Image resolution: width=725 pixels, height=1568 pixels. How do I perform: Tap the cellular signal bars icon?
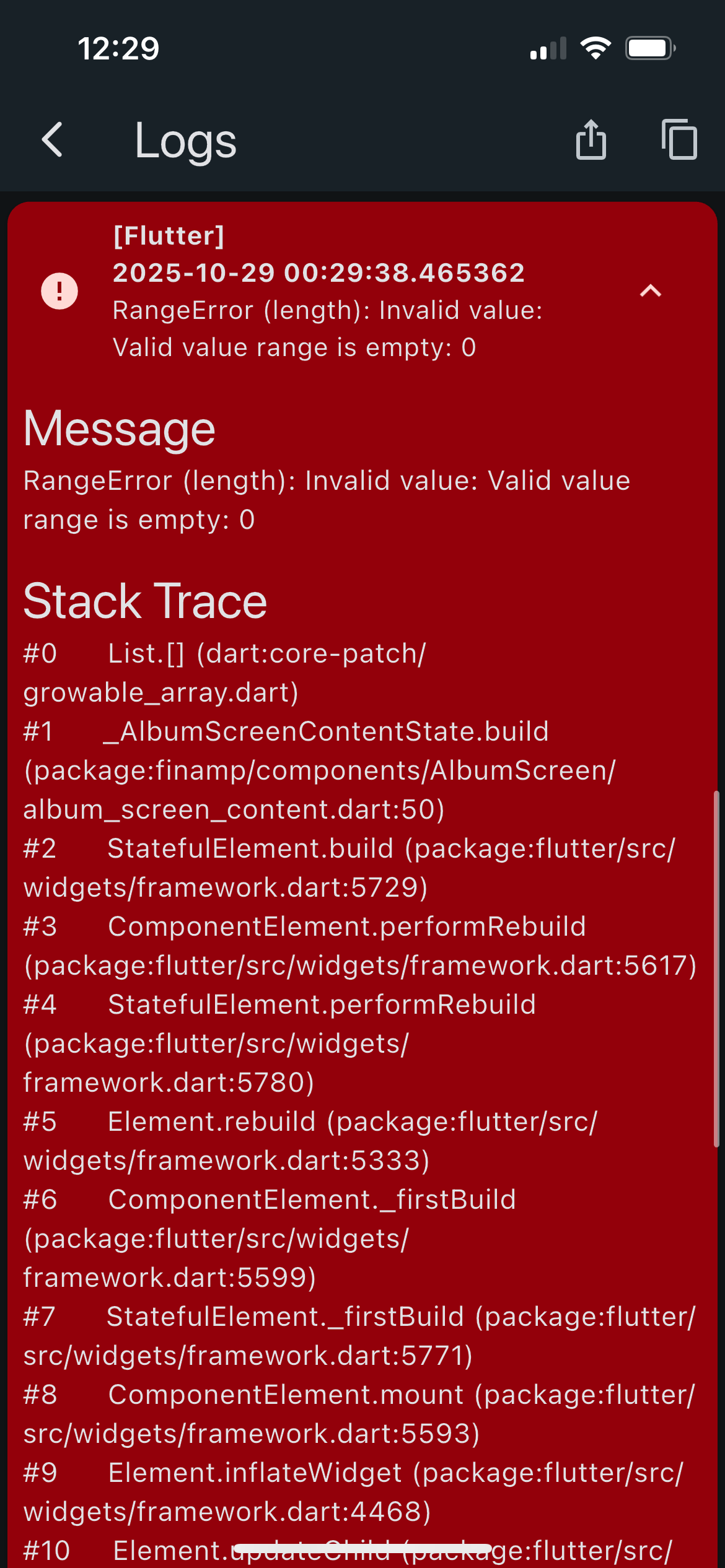[548, 48]
